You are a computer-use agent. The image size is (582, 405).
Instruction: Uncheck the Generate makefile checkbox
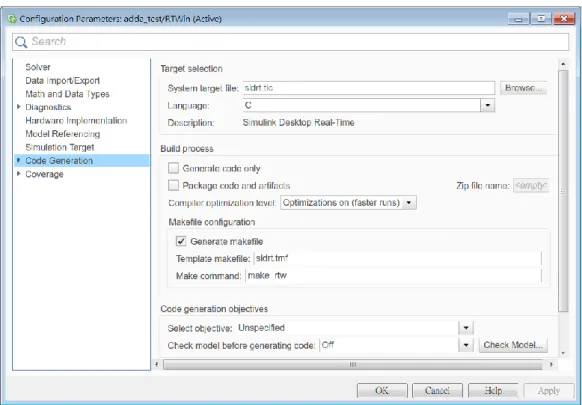point(181,241)
